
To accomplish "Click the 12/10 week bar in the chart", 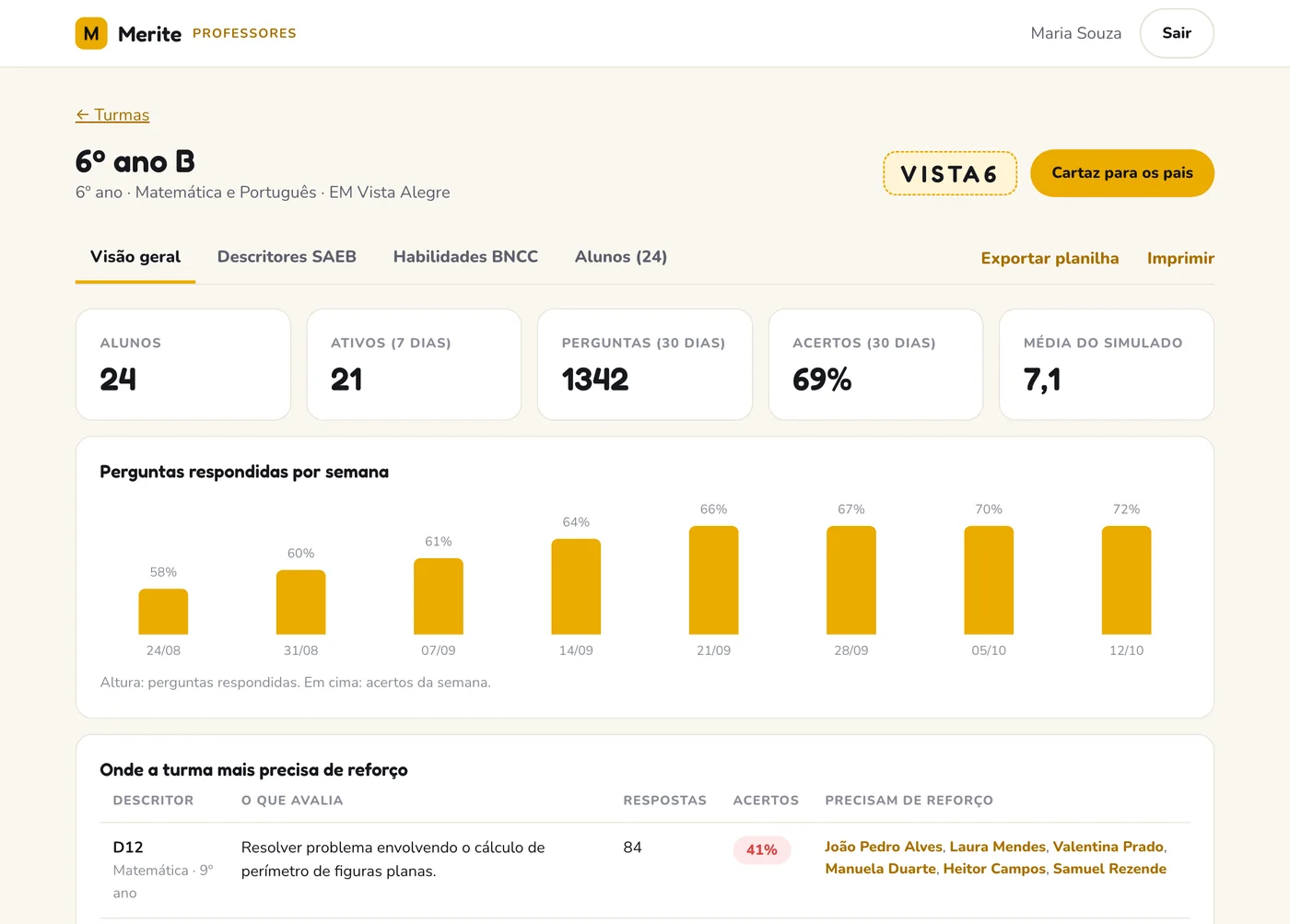I will pyautogui.click(x=1126, y=580).
